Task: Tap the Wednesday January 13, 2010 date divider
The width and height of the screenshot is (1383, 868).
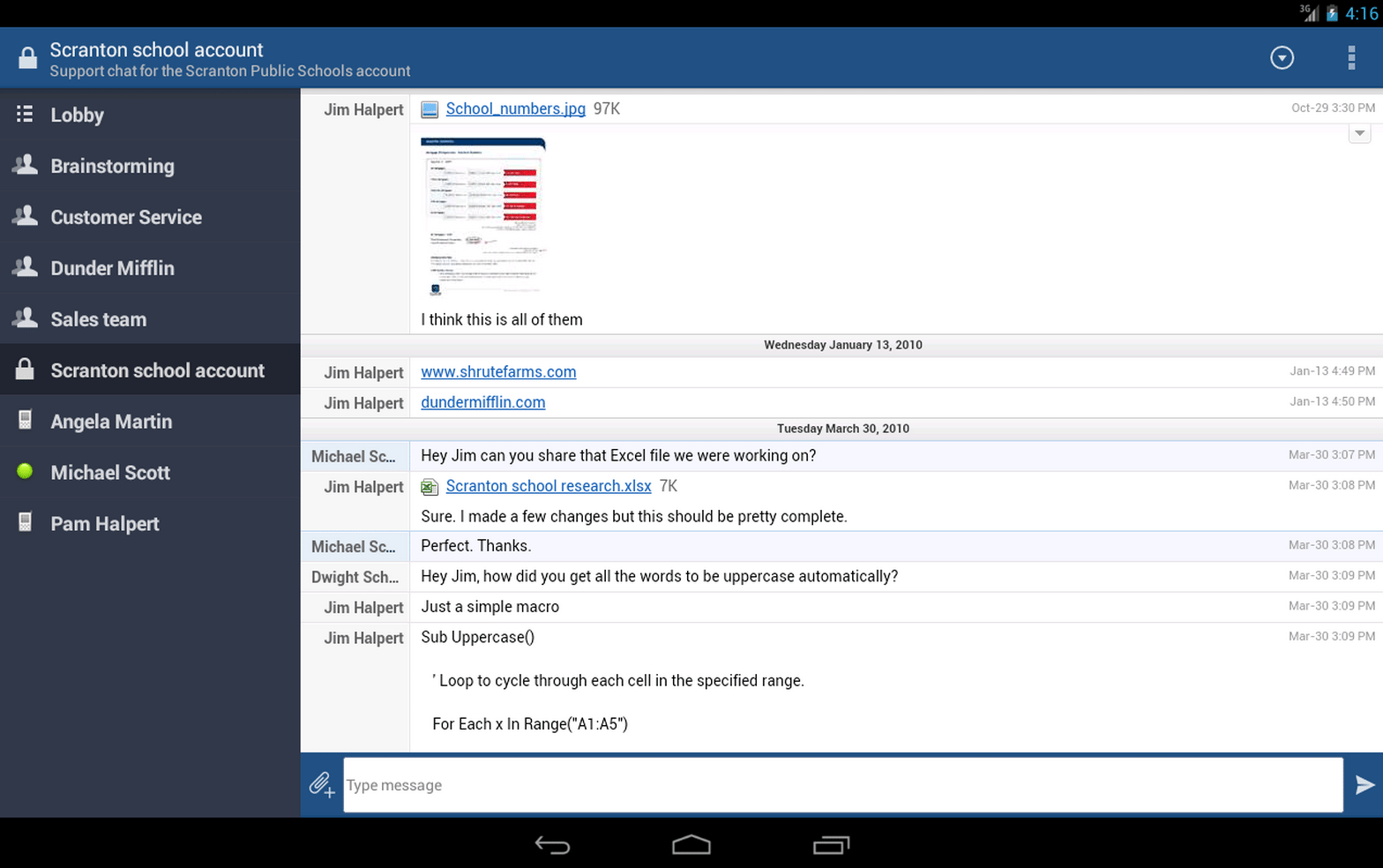Action: pyautogui.click(x=842, y=345)
